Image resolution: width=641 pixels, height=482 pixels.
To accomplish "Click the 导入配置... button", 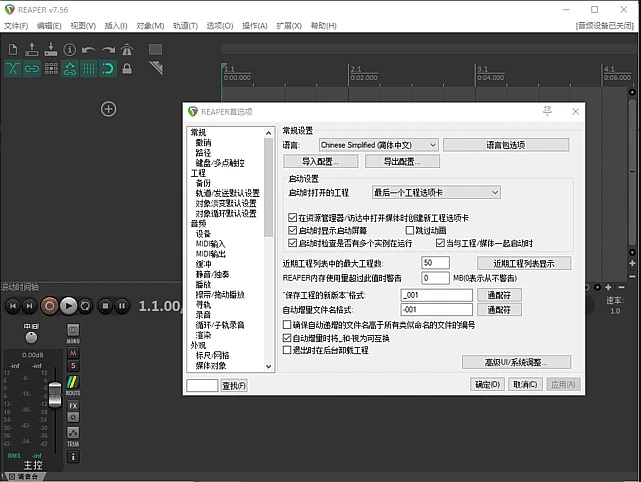I will pos(321,161).
